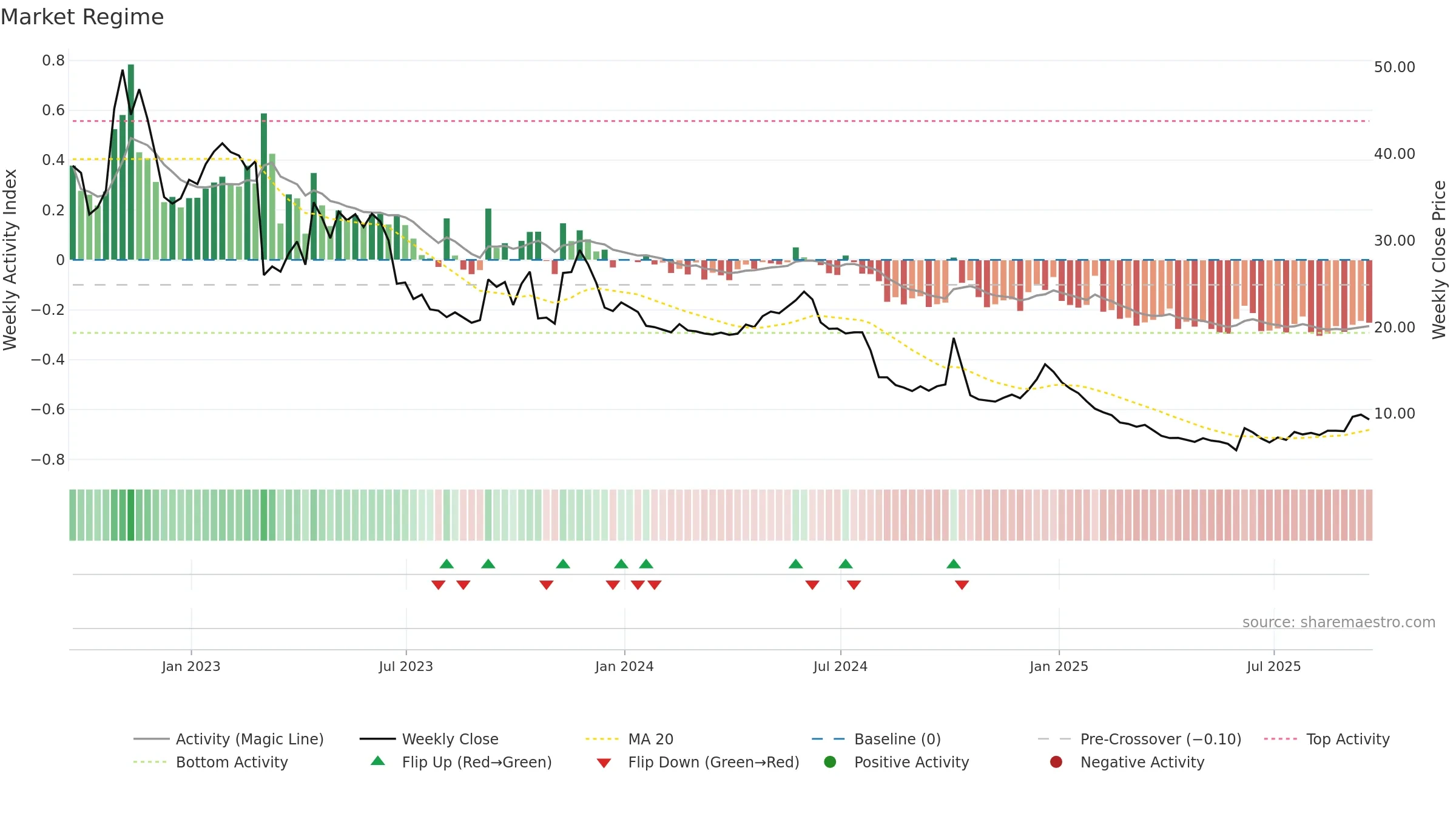This screenshot has height=819, width=1456.
Task: Click the light green dotted Bottom Activity swatch
Action: click(x=151, y=762)
